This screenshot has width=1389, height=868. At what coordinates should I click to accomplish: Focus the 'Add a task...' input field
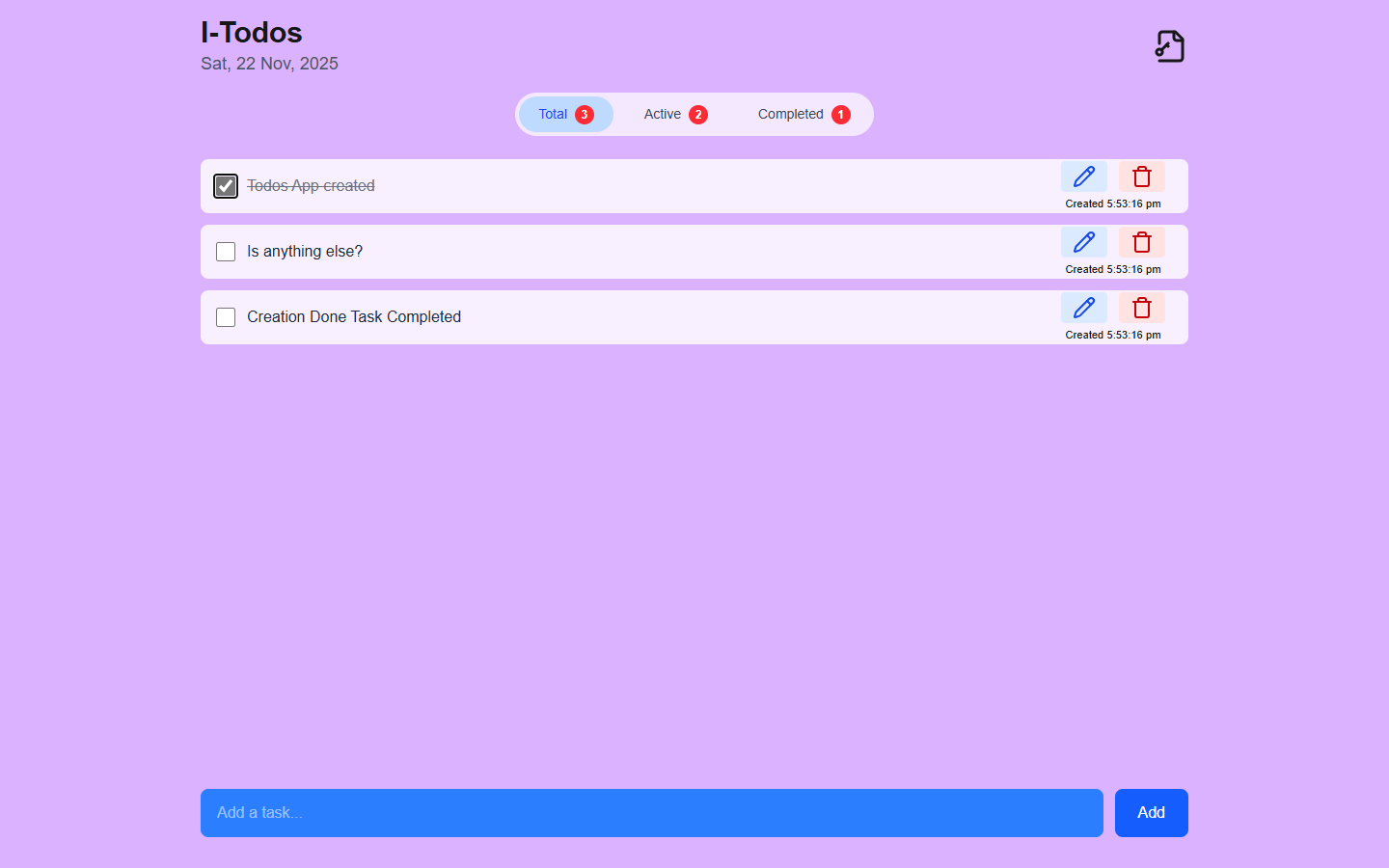pos(651,813)
